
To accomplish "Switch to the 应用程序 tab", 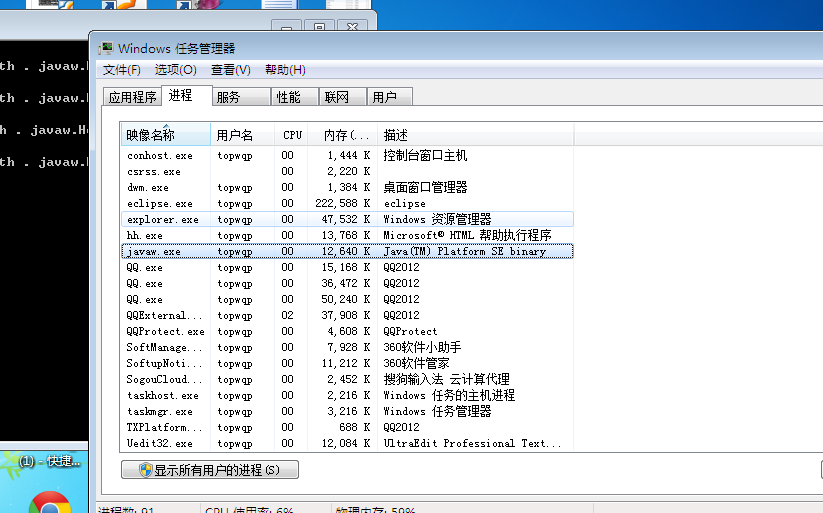I will coord(132,97).
